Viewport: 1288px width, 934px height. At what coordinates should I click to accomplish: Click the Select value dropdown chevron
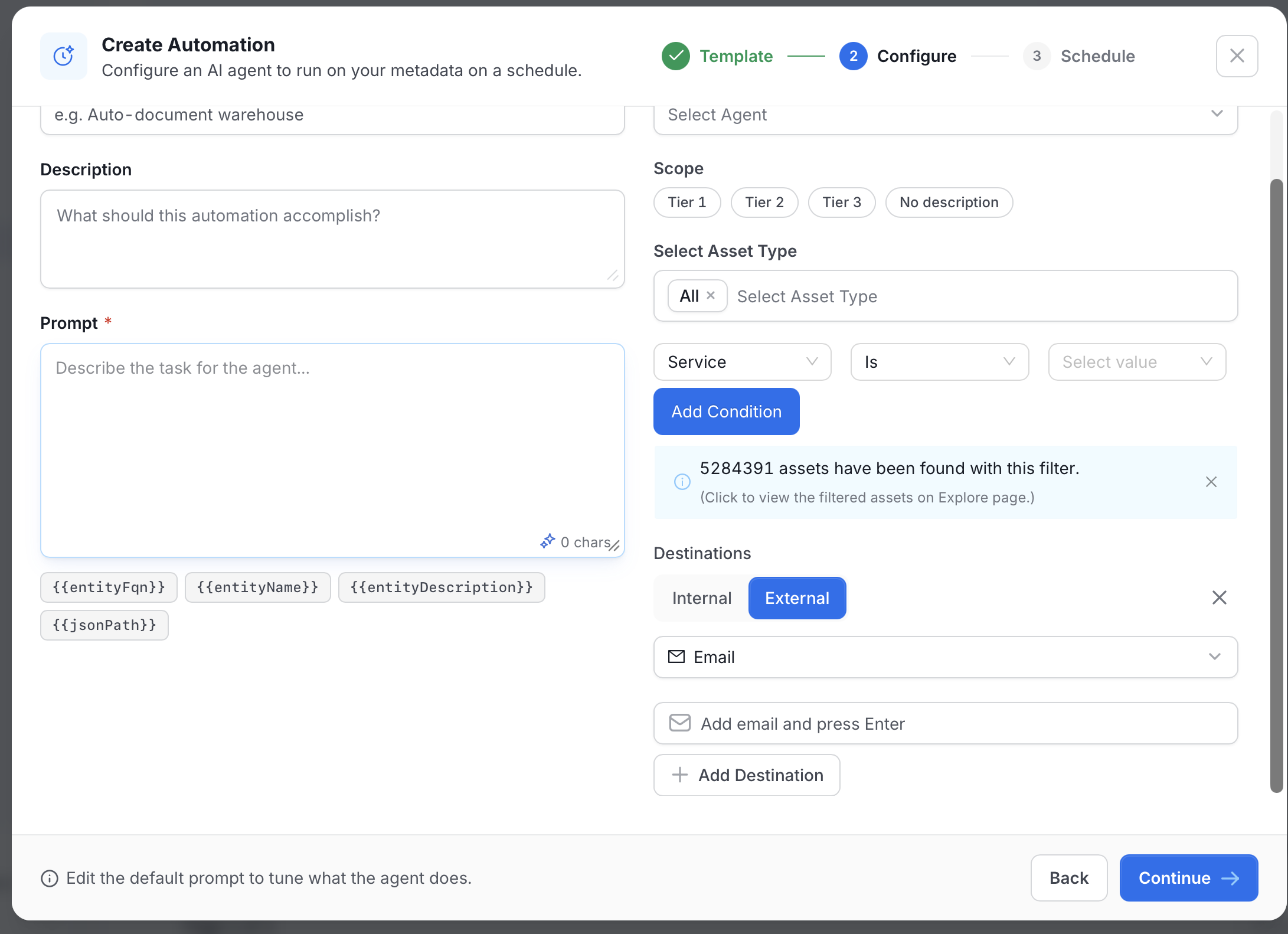1207,361
